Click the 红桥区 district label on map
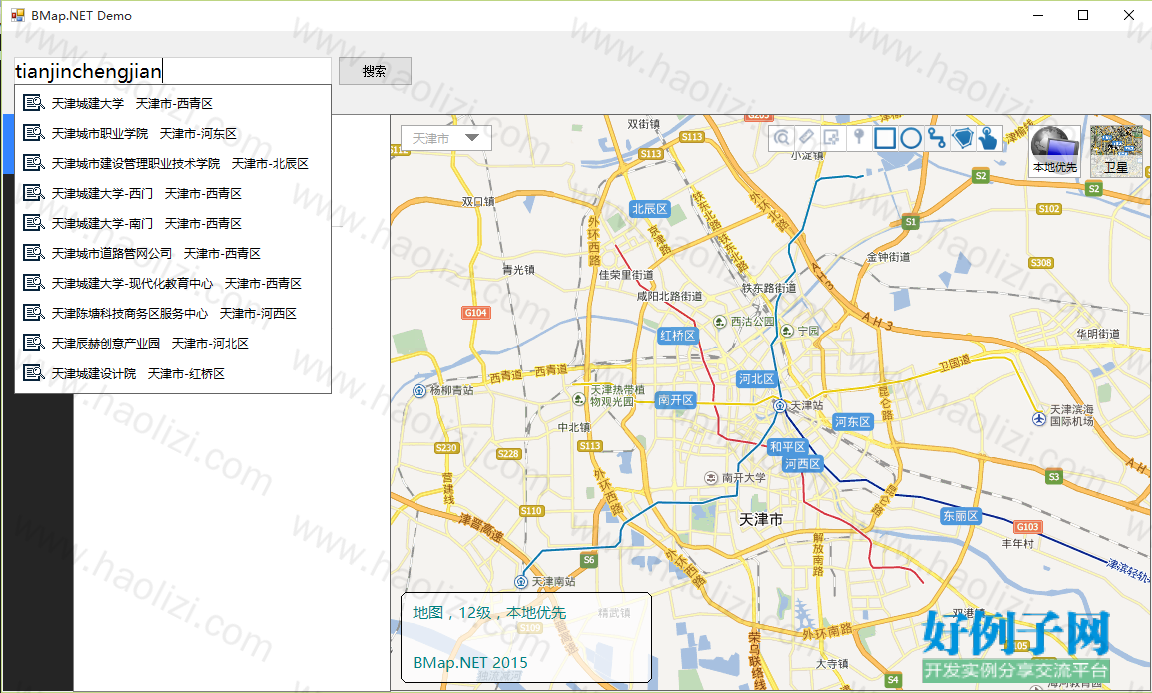Image resolution: width=1152 pixels, height=693 pixels. (677, 336)
